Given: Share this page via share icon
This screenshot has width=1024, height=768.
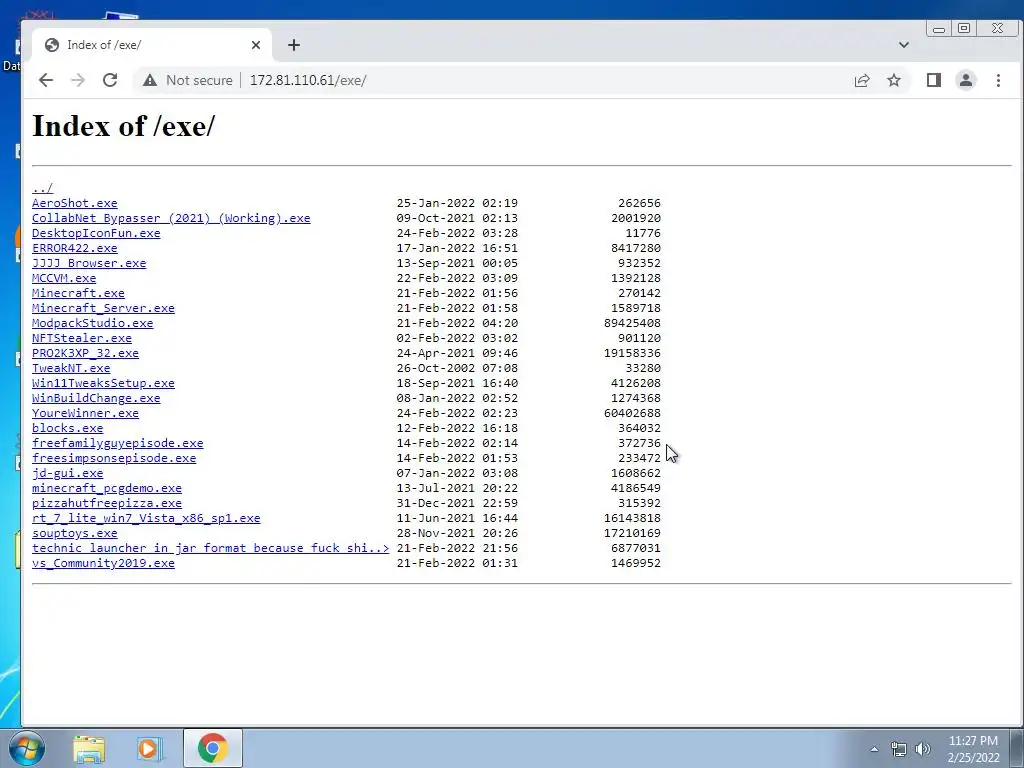Looking at the screenshot, I should click(862, 80).
